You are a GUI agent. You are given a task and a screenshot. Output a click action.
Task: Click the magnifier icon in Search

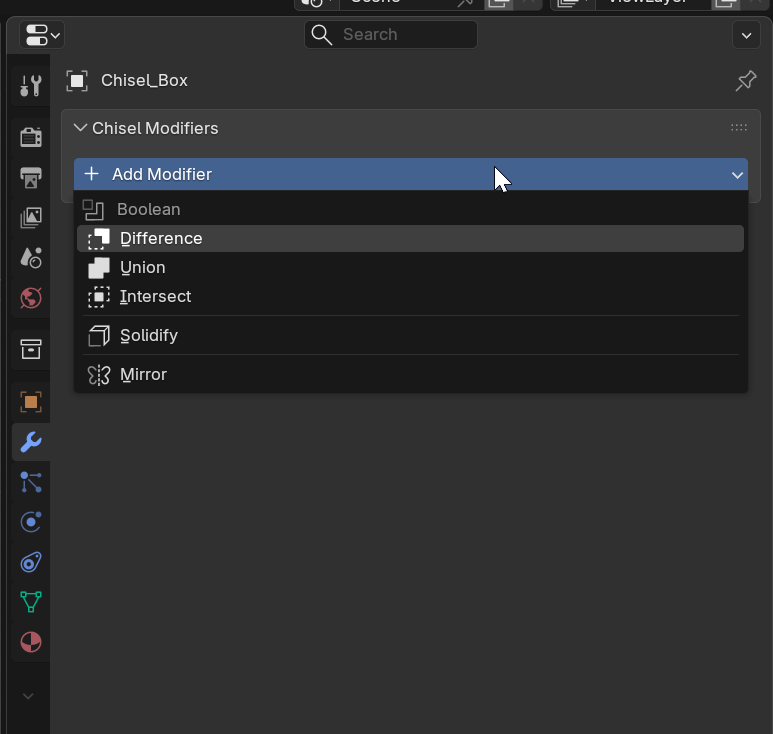(x=321, y=35)
